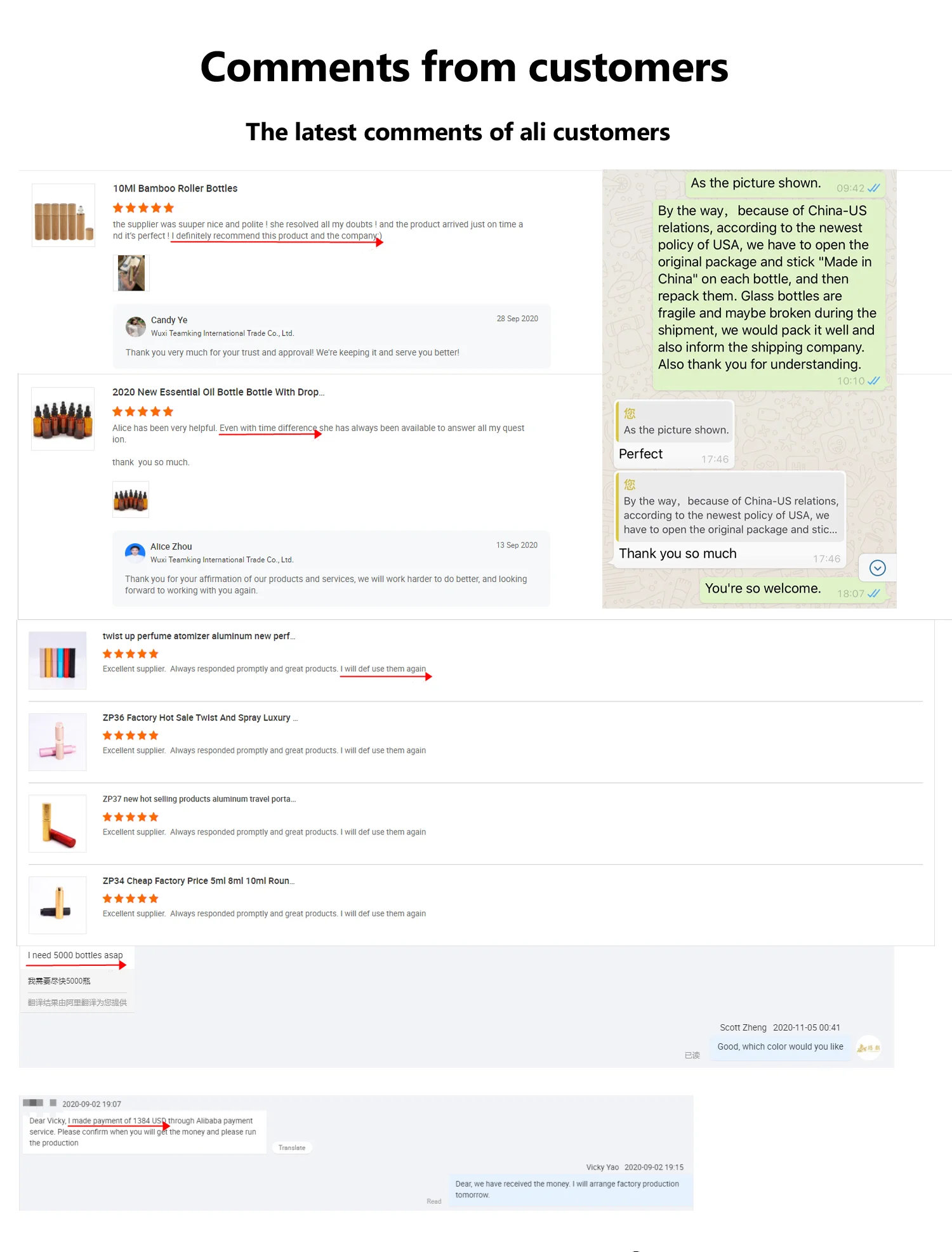
Task: Open the twist up perfume atomizer thumbnail
Action: tap(58, 660)
